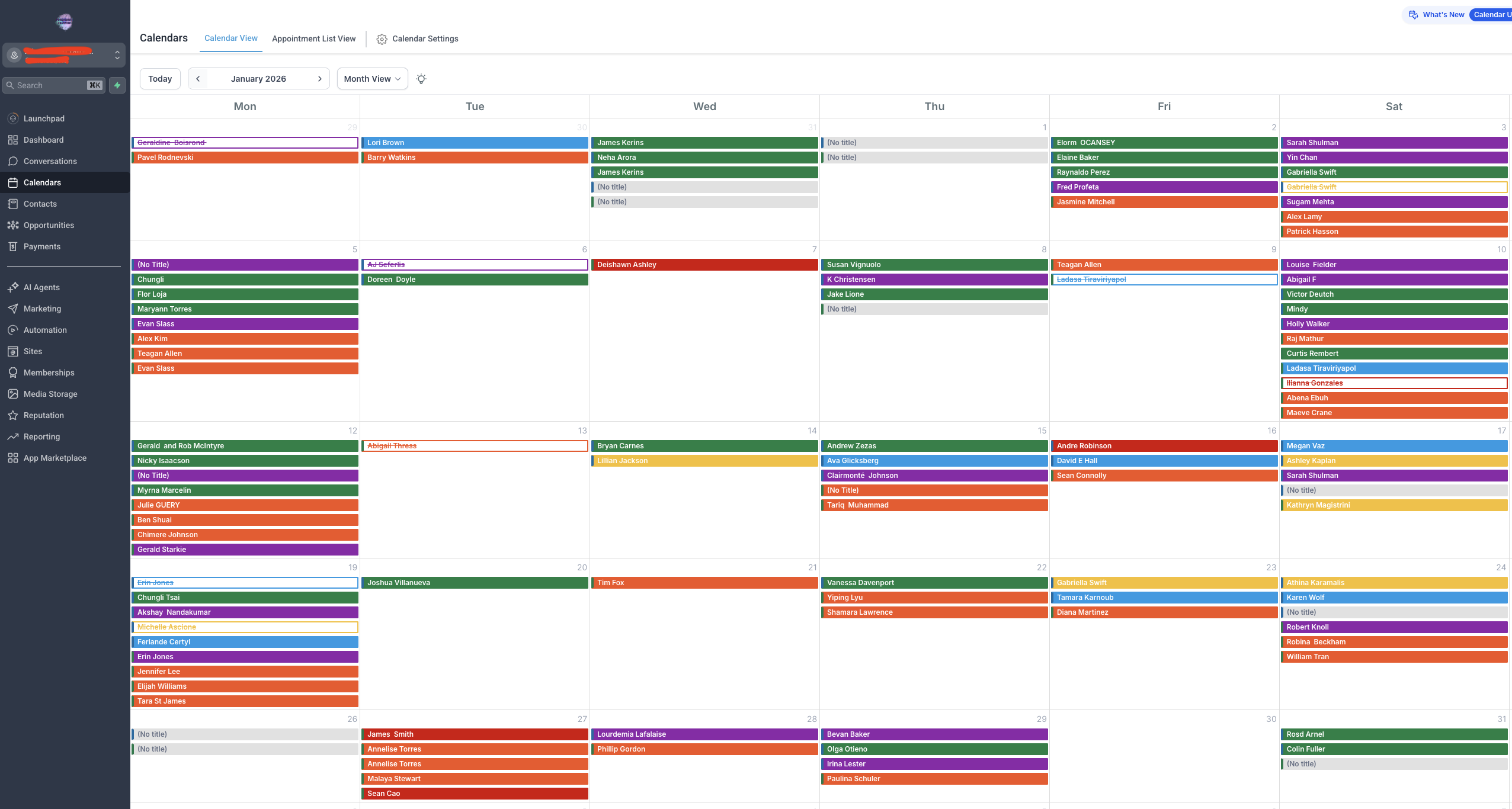Viewport: 1512px width, 809px height.
Task: Go to next month with right chevron
Action: [320, 79]
